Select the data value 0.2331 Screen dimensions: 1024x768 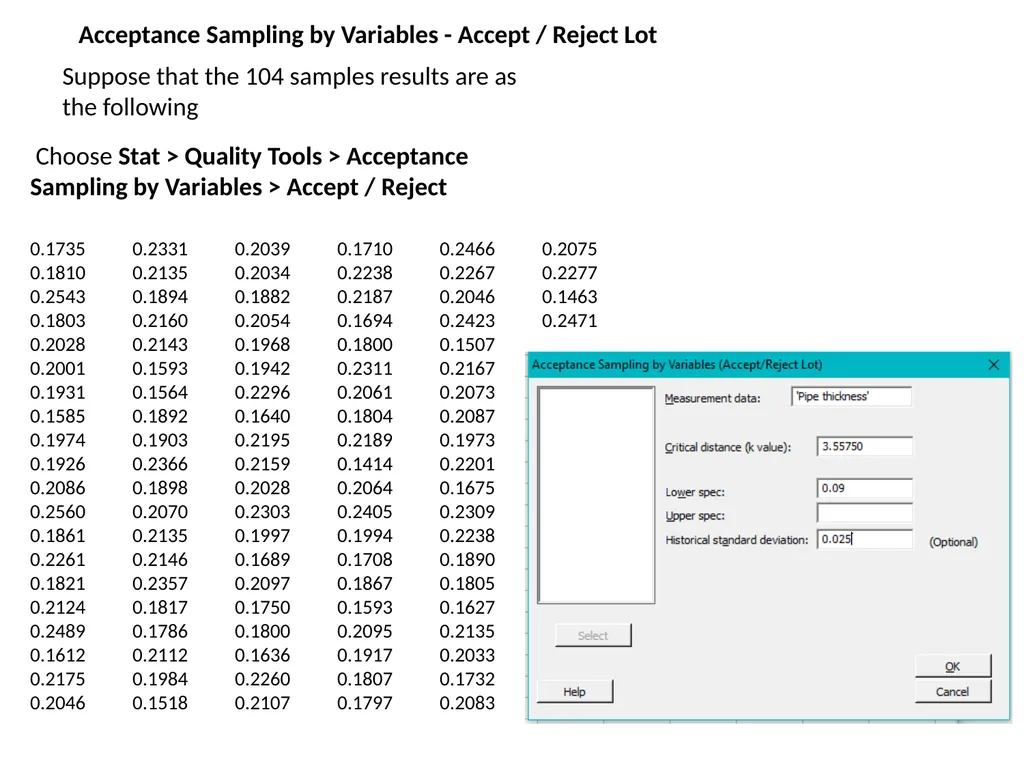coord(160,249)
